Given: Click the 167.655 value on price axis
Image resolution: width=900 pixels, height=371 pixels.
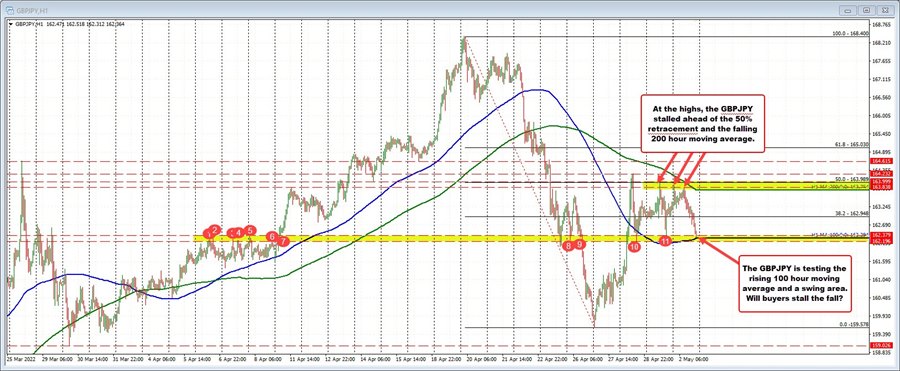Looking at the screenshot, I should [x=883, y=60].
